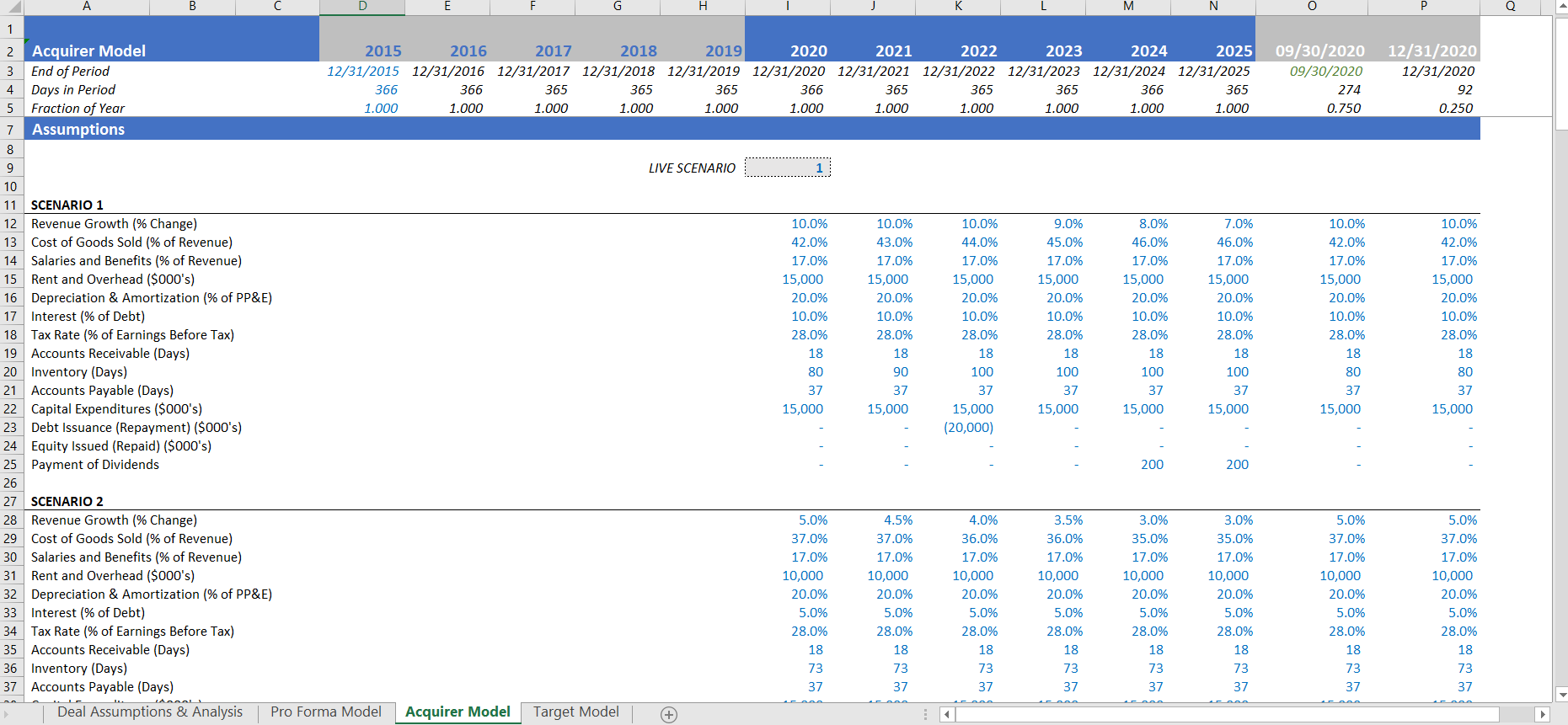Switch to Deal Assumptions & Analysis tab

tap(150, 712)
